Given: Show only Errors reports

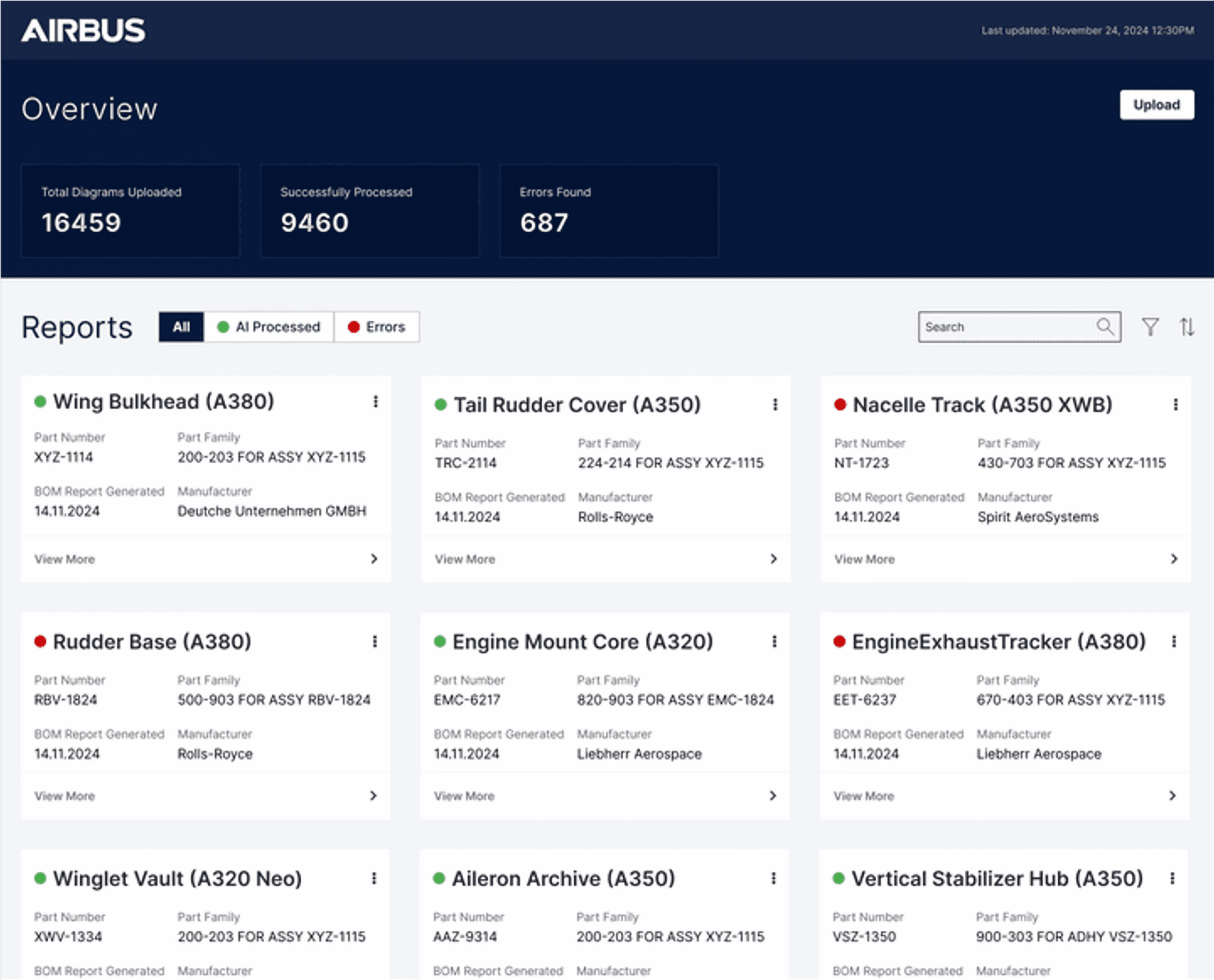Looking at the screenshot, I should click(377, 327).
